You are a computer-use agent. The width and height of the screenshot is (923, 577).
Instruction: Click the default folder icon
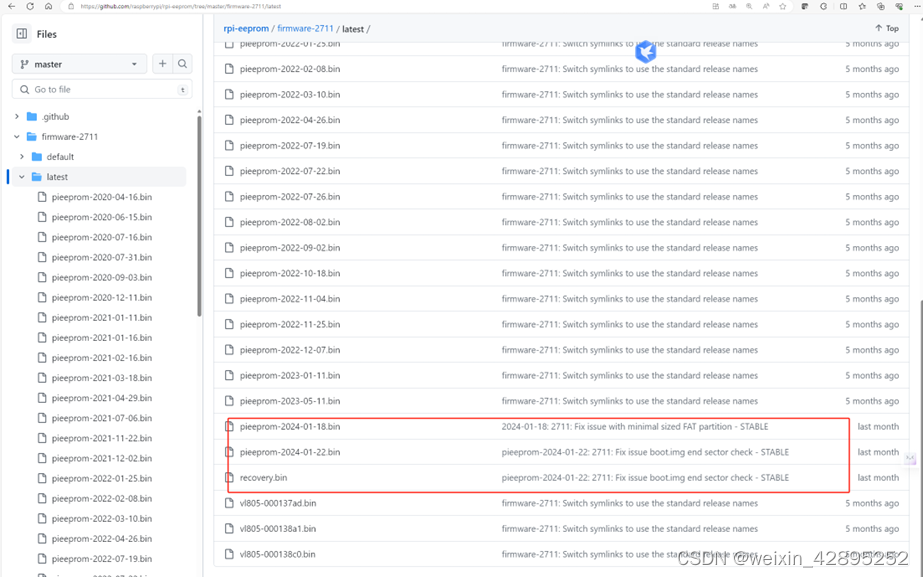tap(37, 157)
